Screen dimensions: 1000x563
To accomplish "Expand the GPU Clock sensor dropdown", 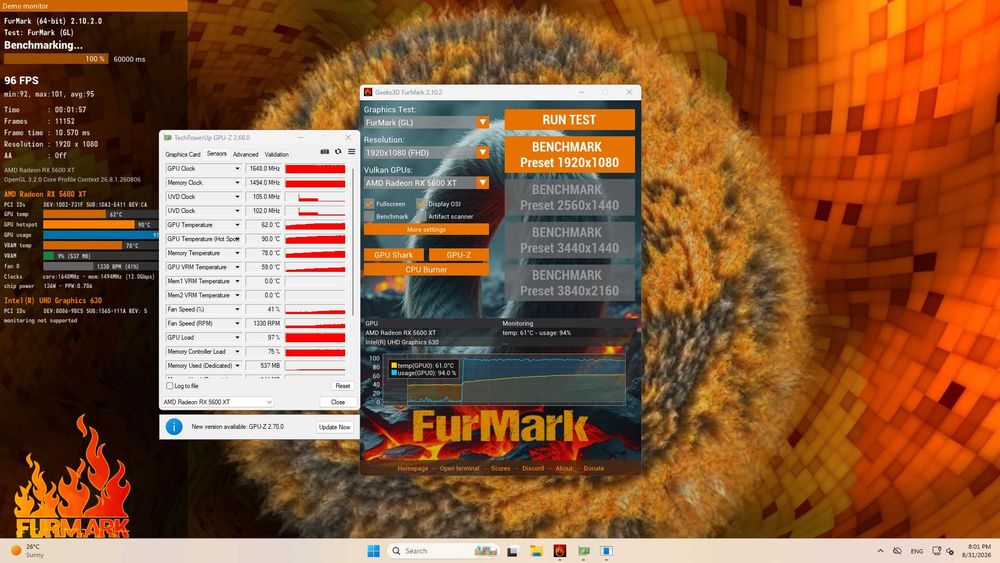I will 237,168.
